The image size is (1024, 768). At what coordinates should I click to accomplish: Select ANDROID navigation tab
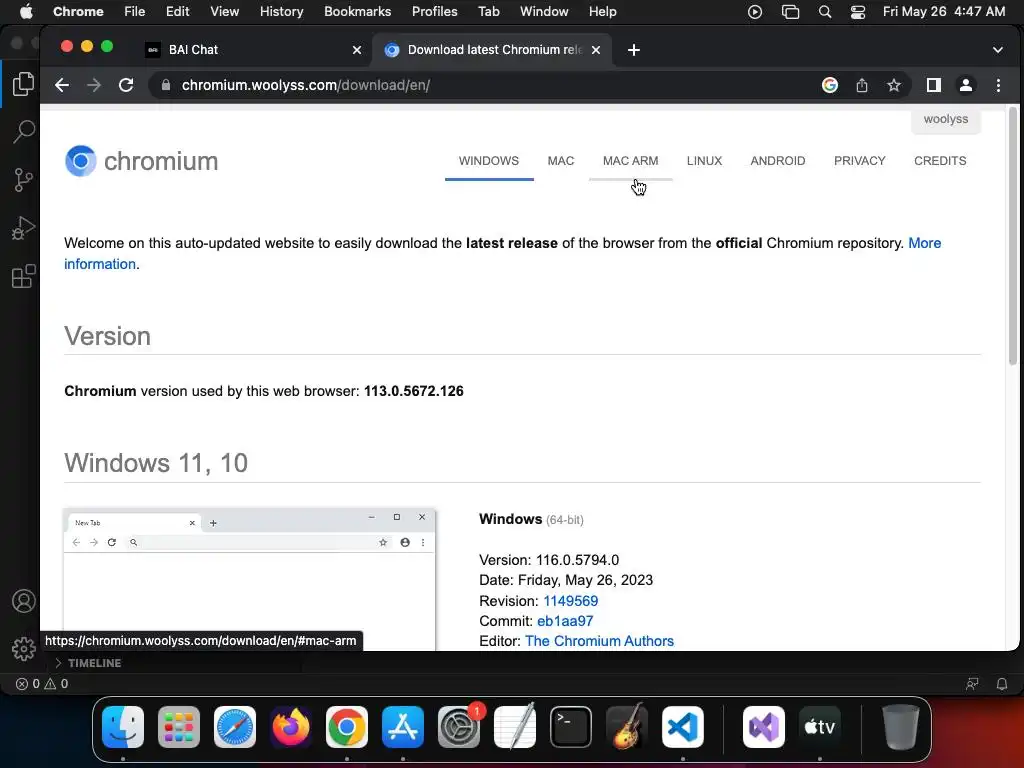pyautogui.click(x=777, y=161)
